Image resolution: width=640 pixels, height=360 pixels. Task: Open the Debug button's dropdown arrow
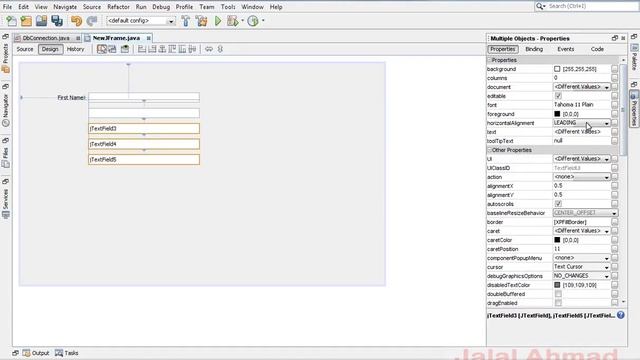(242, 21)
